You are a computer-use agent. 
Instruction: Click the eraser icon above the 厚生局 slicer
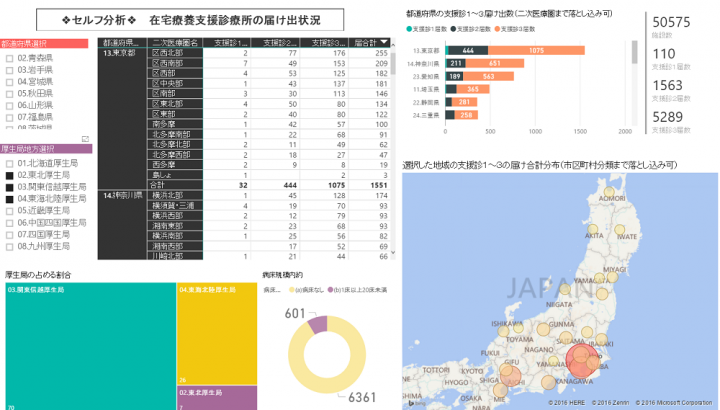[85, 138]
